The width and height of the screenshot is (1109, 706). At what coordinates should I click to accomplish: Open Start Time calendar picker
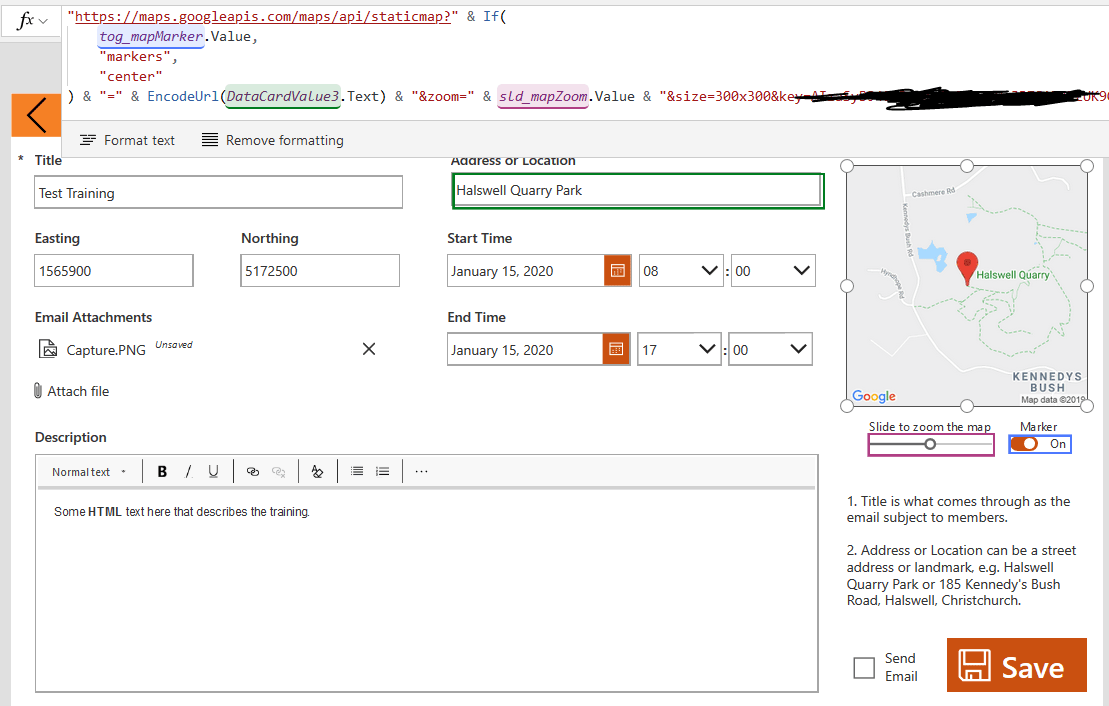pos(617,271)
